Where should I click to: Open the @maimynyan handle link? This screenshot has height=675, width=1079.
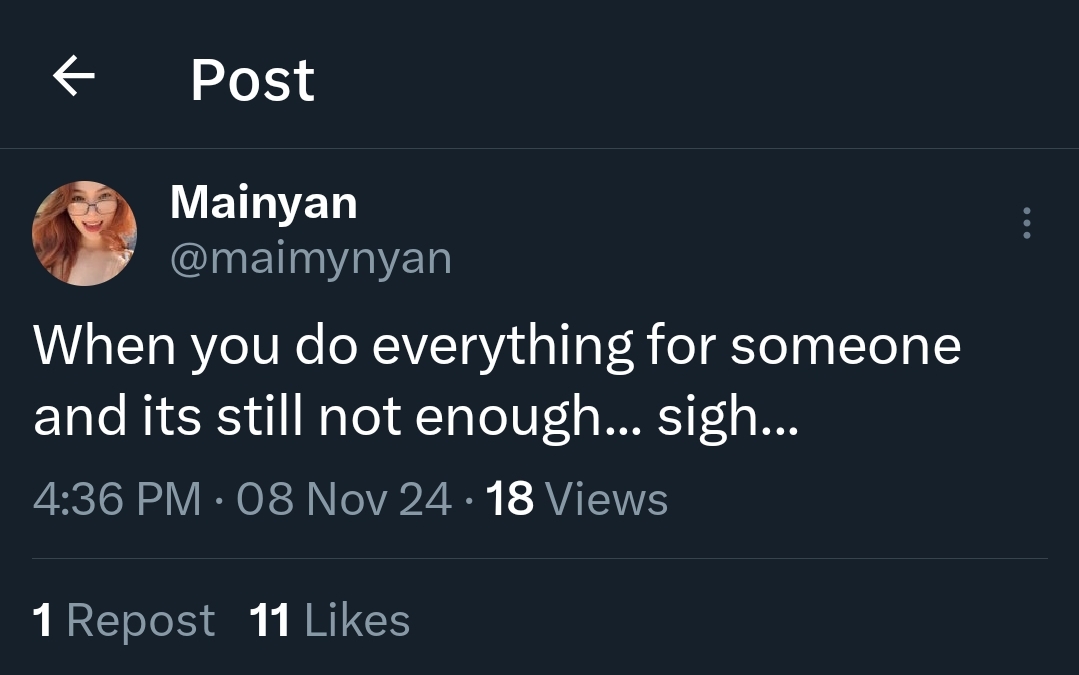pos(311,258)
